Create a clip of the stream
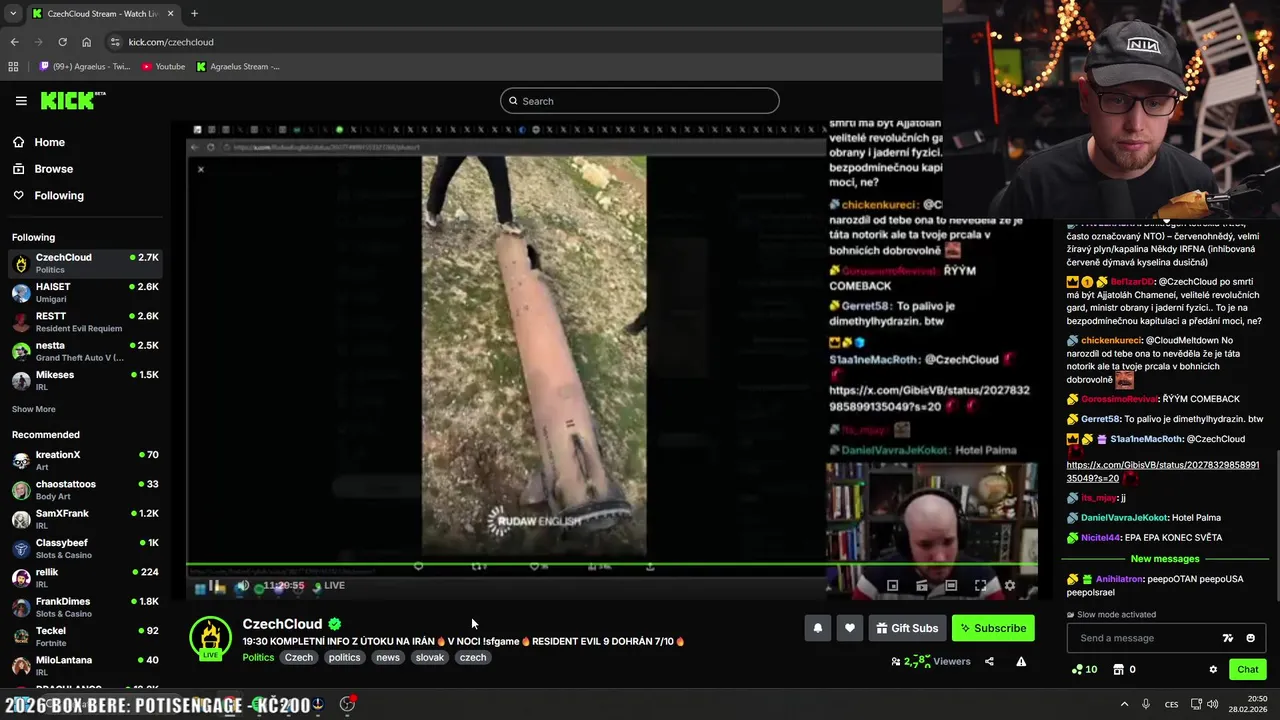 [x=922, y=586]
